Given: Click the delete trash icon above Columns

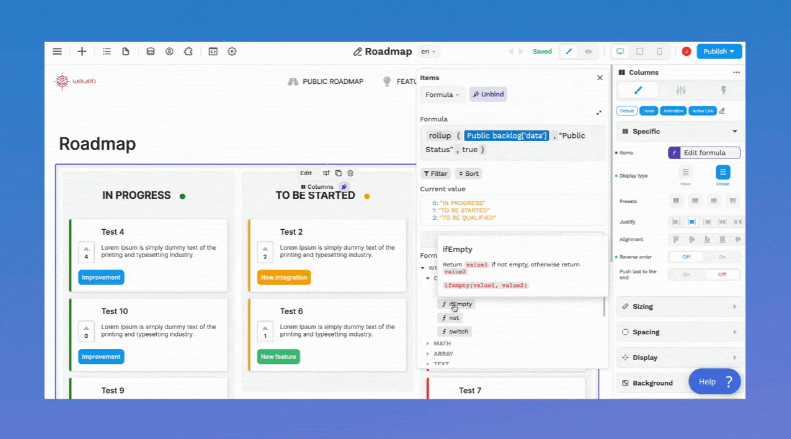Looking at the screenshot, I should pyautogui.click(x=351, y=173).
